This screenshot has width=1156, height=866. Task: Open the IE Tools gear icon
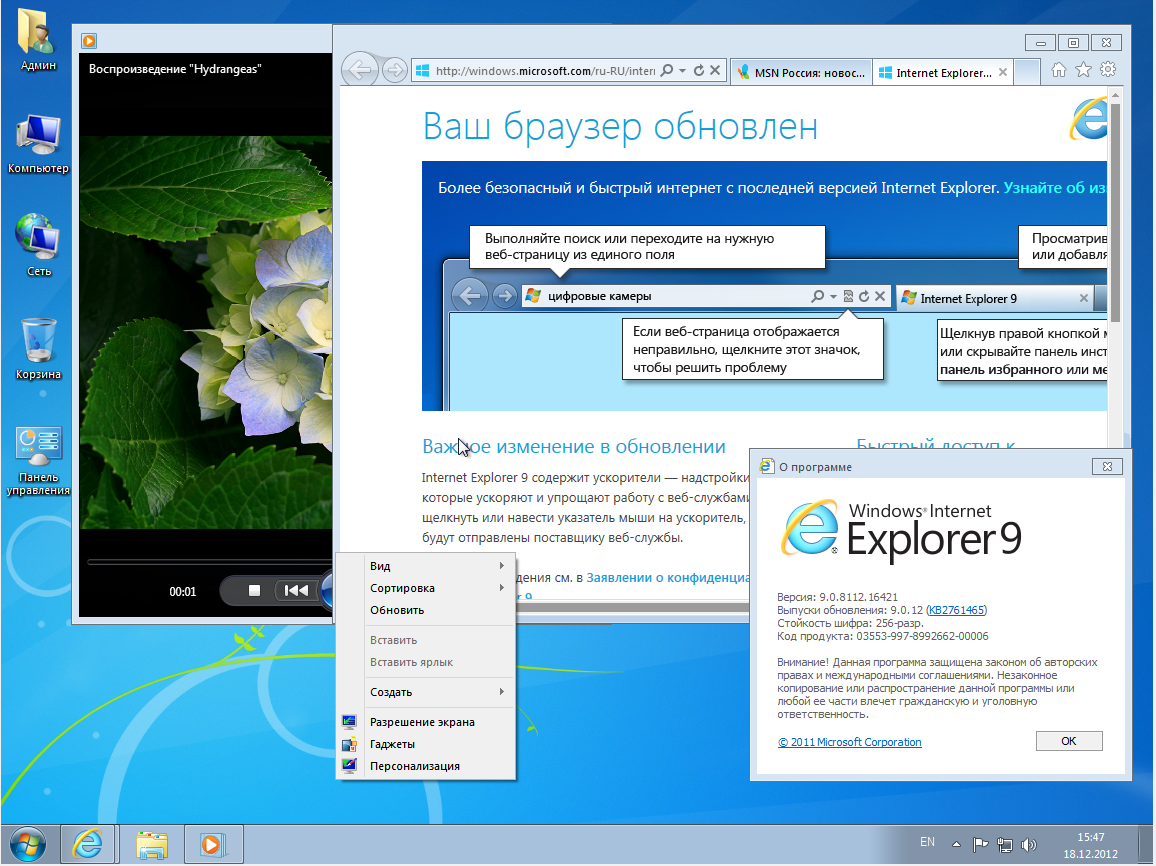pos(1107,70)
